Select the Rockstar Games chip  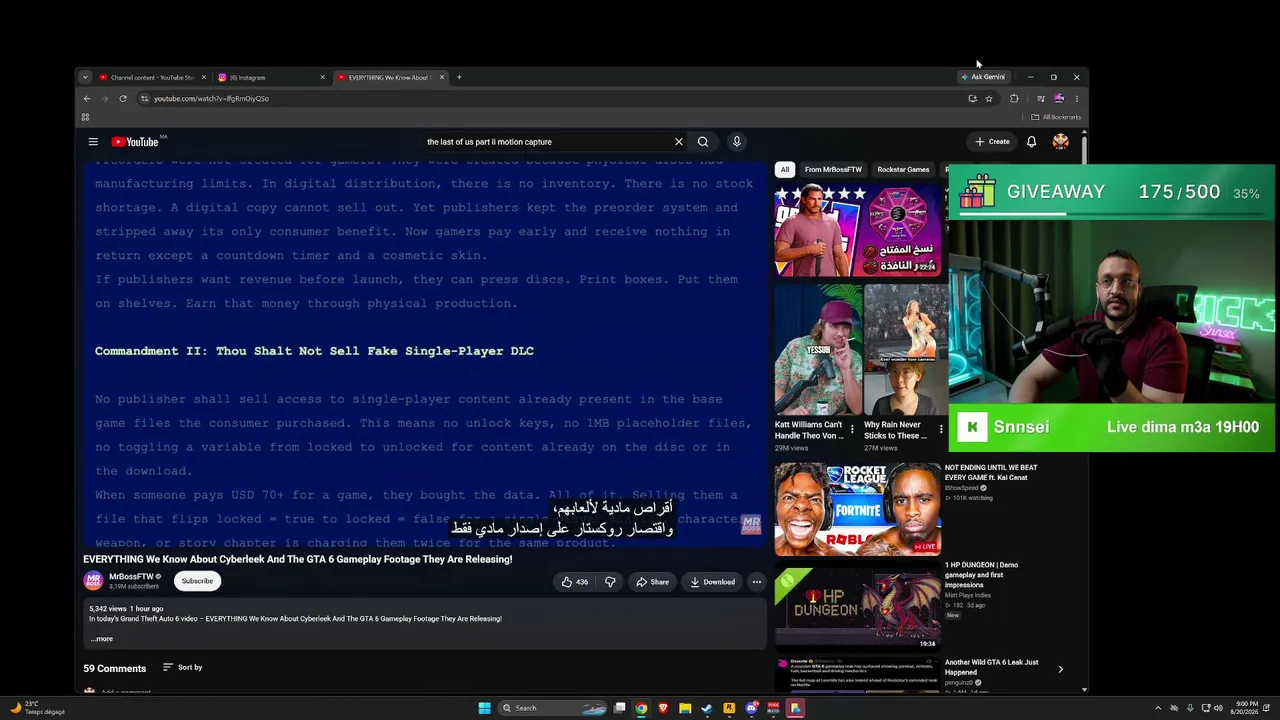pos(903,169)
